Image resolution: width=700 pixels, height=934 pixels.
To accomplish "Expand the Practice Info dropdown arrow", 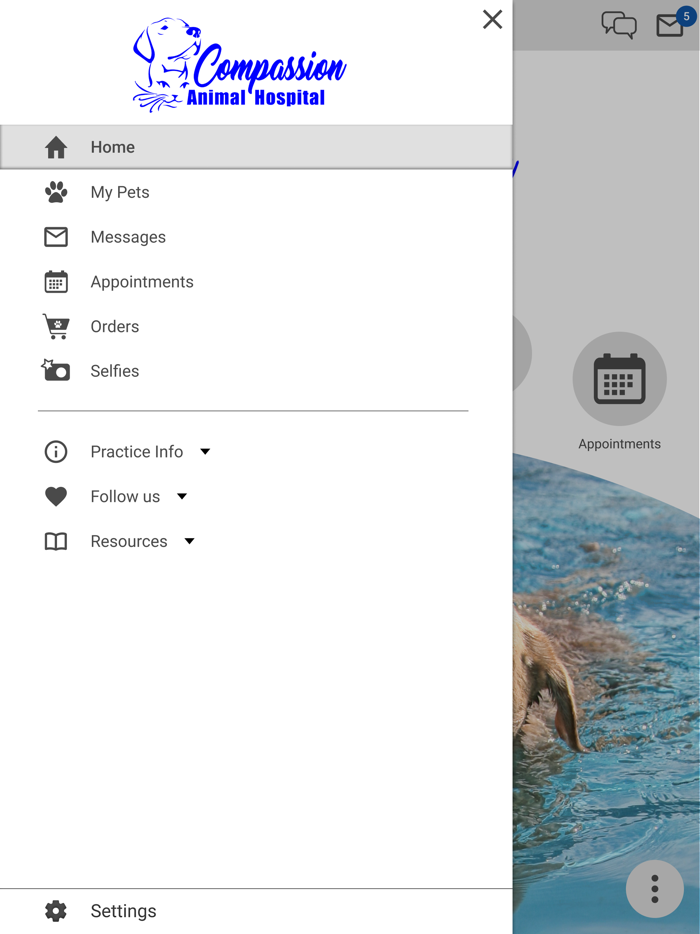I will (x=205, y=452).
